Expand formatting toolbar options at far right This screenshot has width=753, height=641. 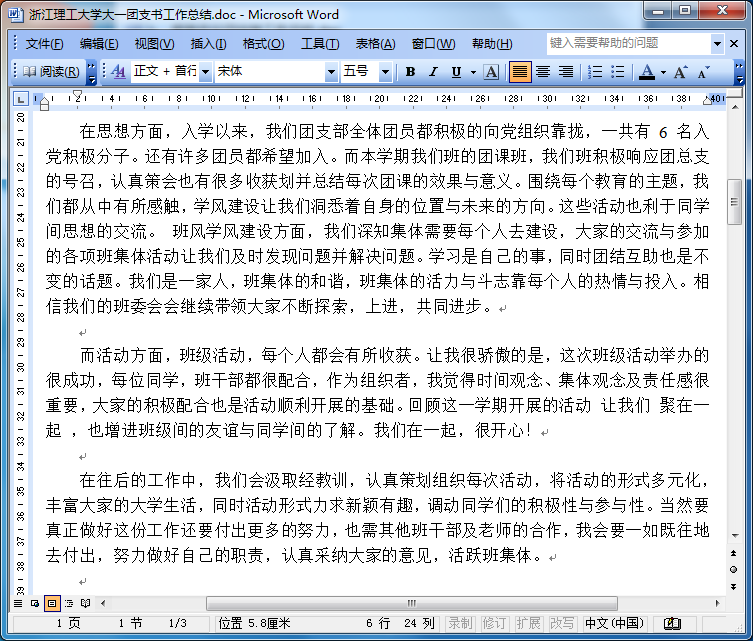click(x=740, y=72)
